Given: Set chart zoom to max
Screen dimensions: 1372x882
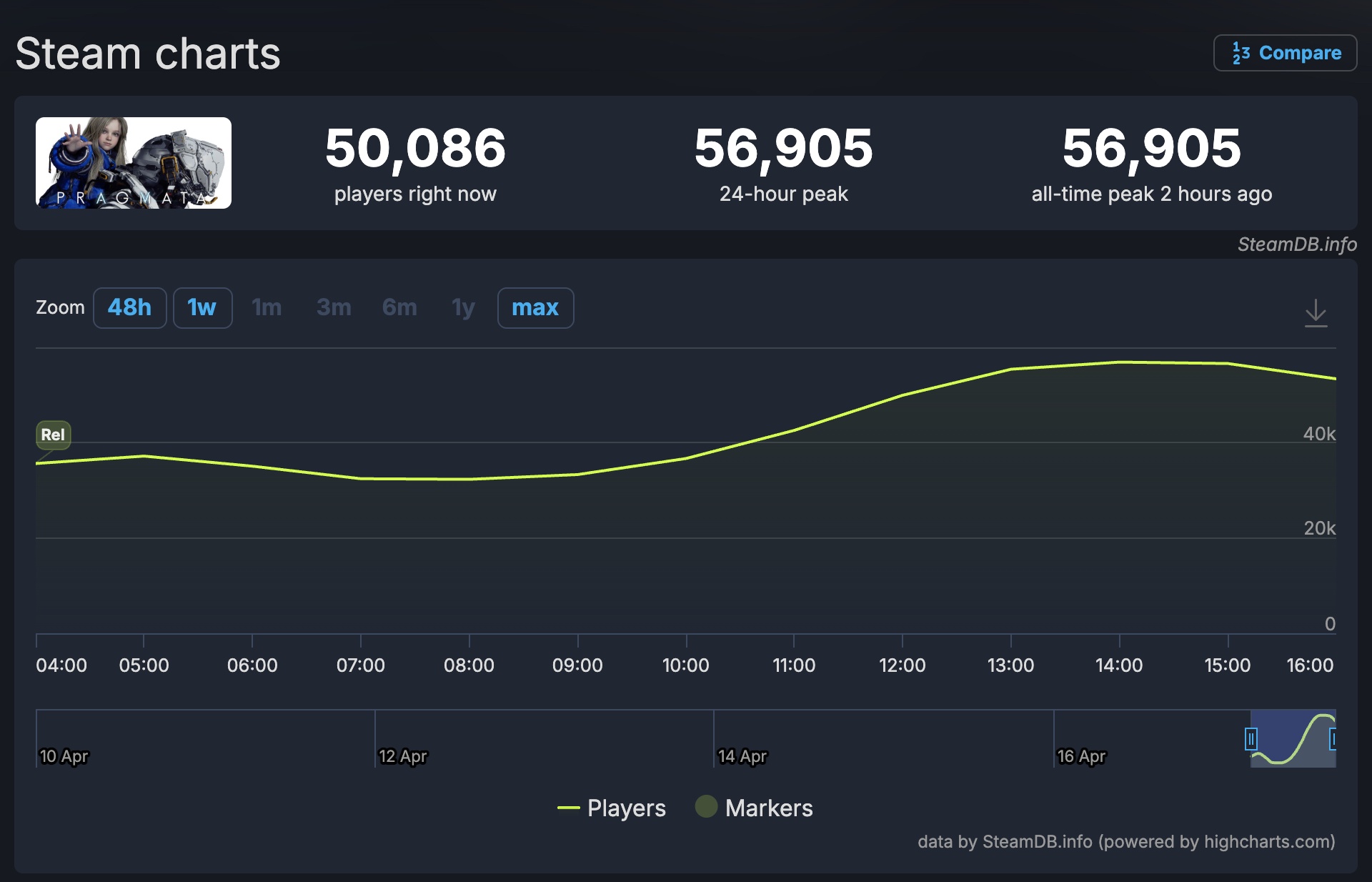Looking at the screenshot, I should [536, 308].
